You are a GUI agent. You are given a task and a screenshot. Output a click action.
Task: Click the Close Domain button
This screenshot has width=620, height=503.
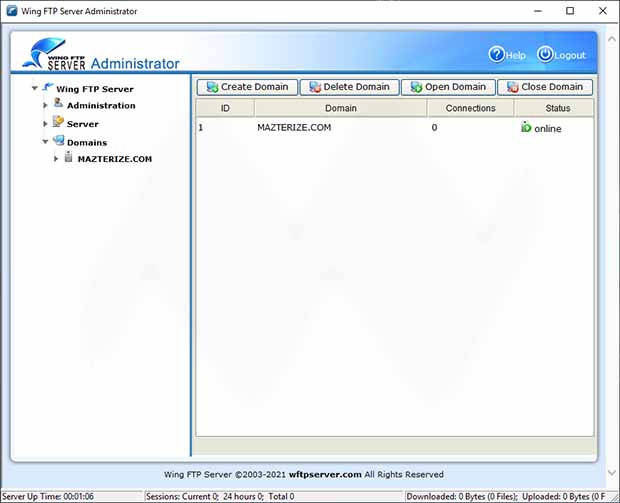pyautogui.click(x=545, y=87)
